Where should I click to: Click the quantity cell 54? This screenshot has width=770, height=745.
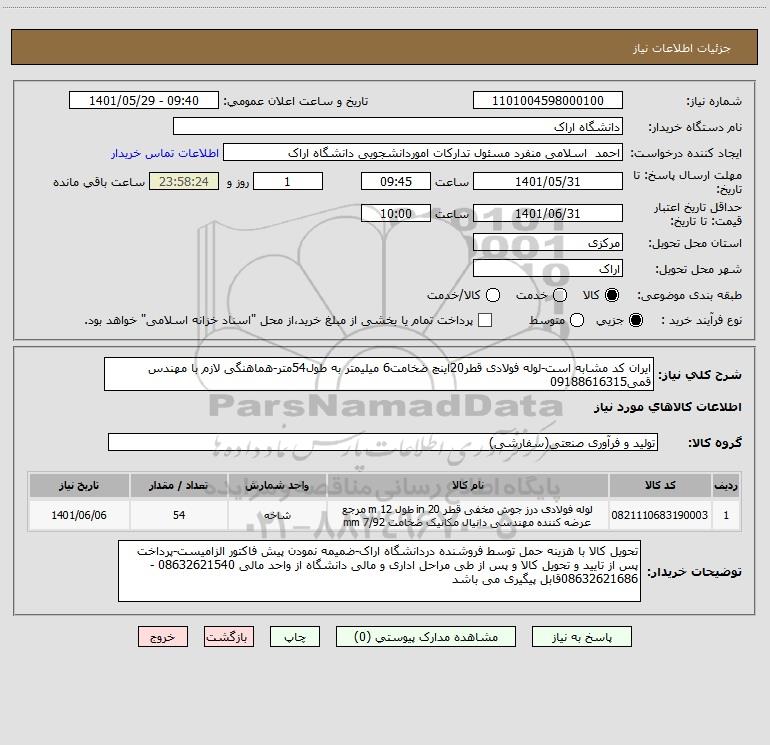pos(179,515)
